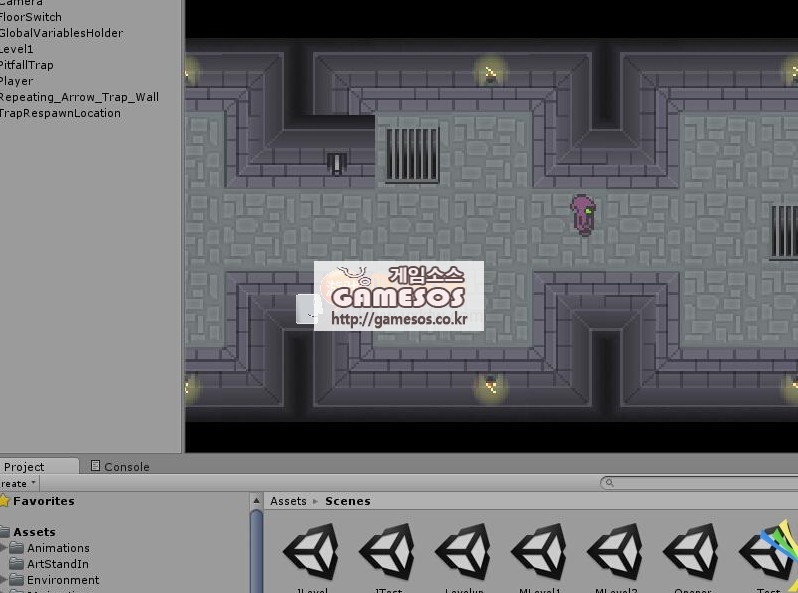Click the top center wall torch
The height and width of the screenshot is (593, 798).
pyautogui.click(x=490, y=74)
